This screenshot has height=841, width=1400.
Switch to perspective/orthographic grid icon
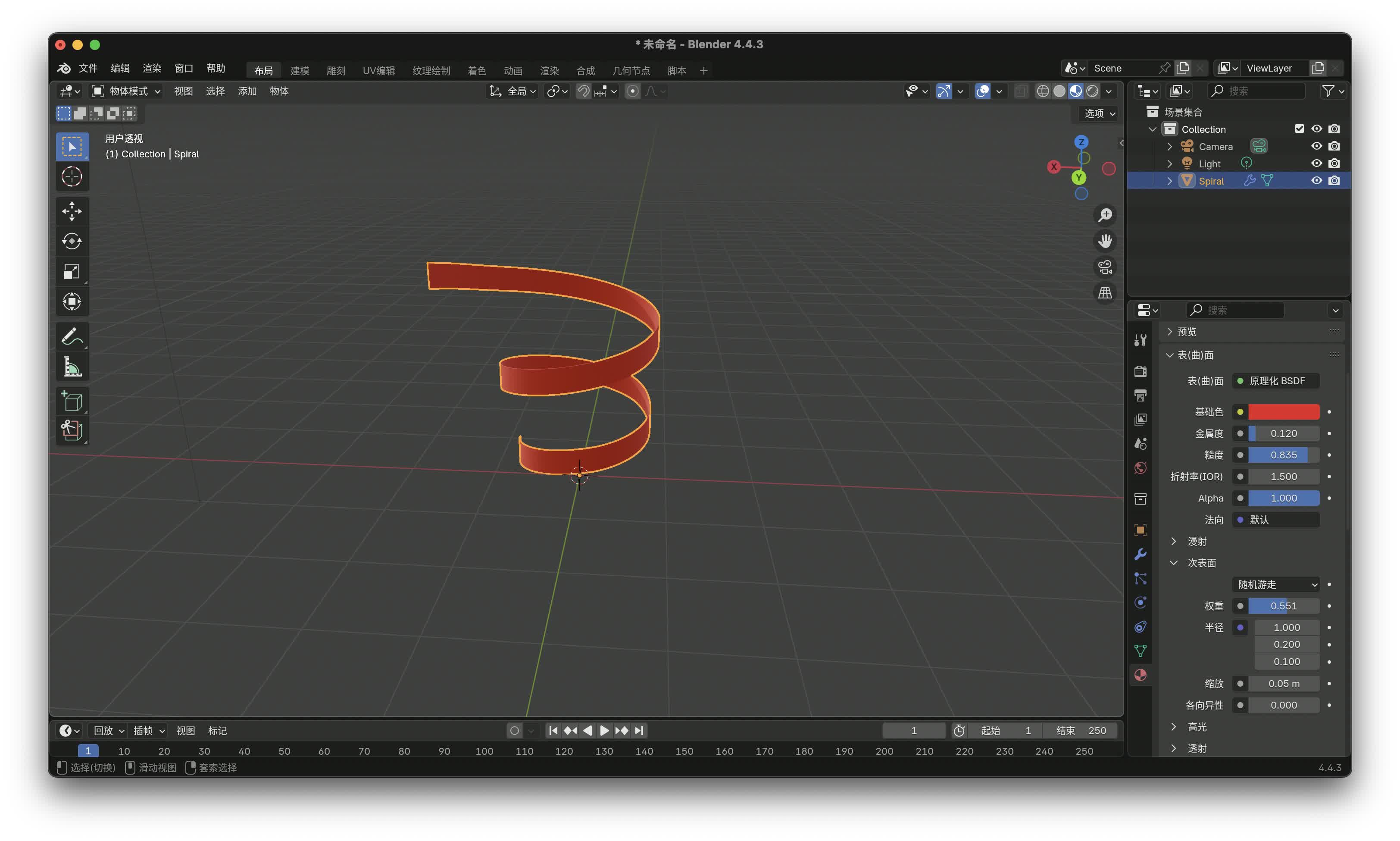(1105, 293)
